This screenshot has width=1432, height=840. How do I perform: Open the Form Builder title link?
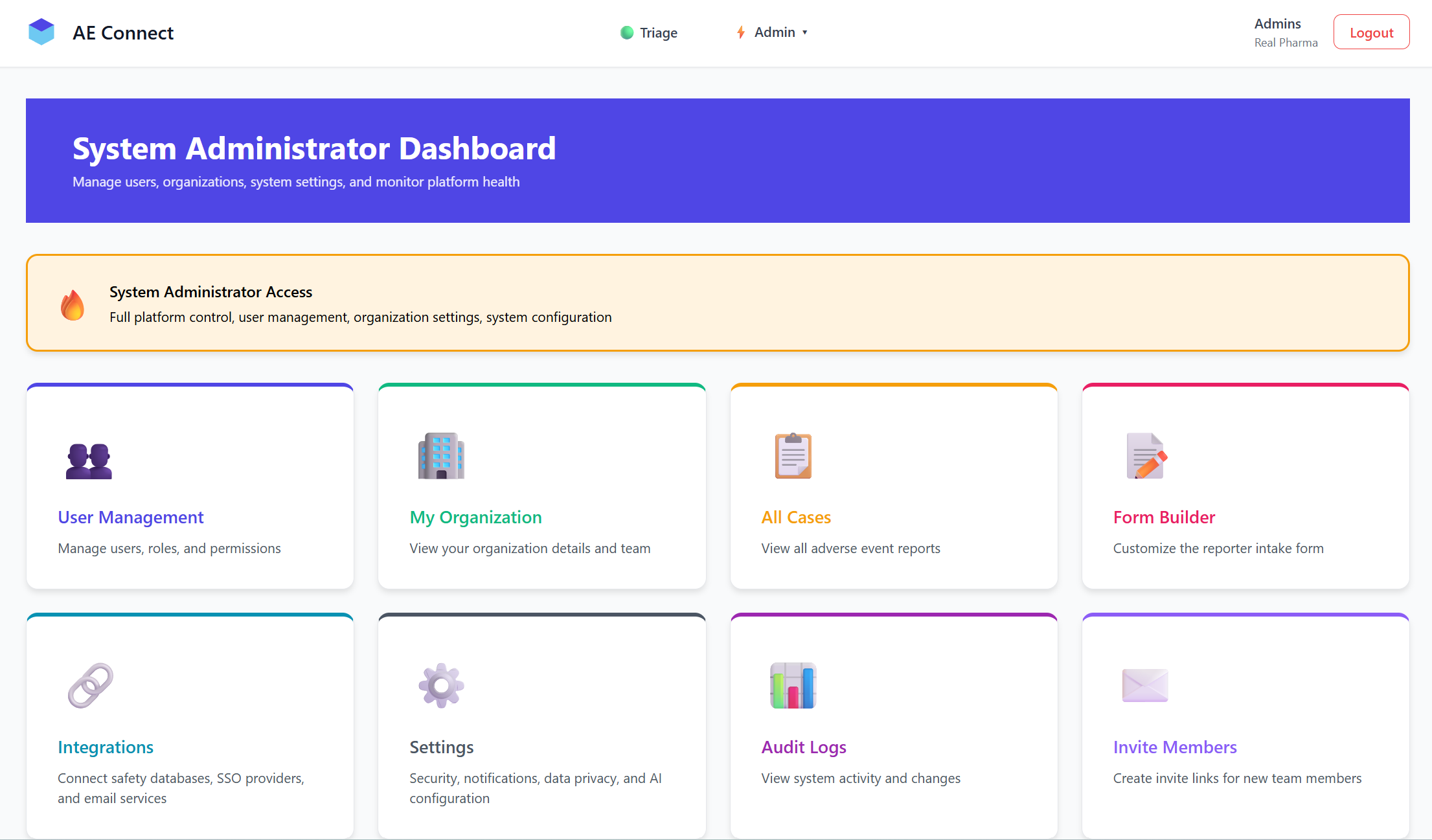(x=1164, y=517)
